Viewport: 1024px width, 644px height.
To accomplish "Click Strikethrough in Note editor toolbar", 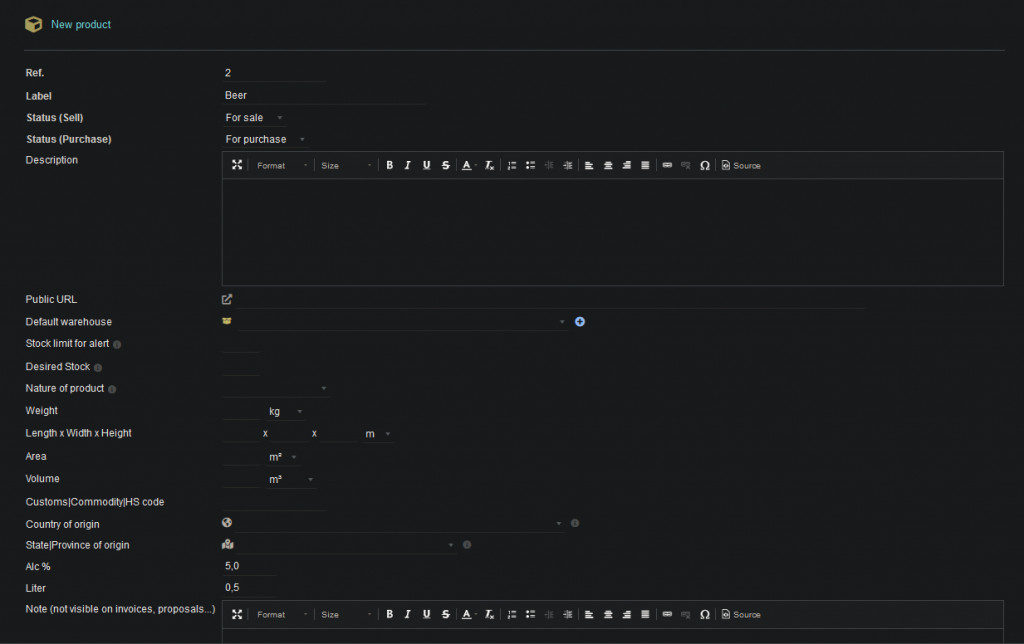I will [x=445, y=614].
